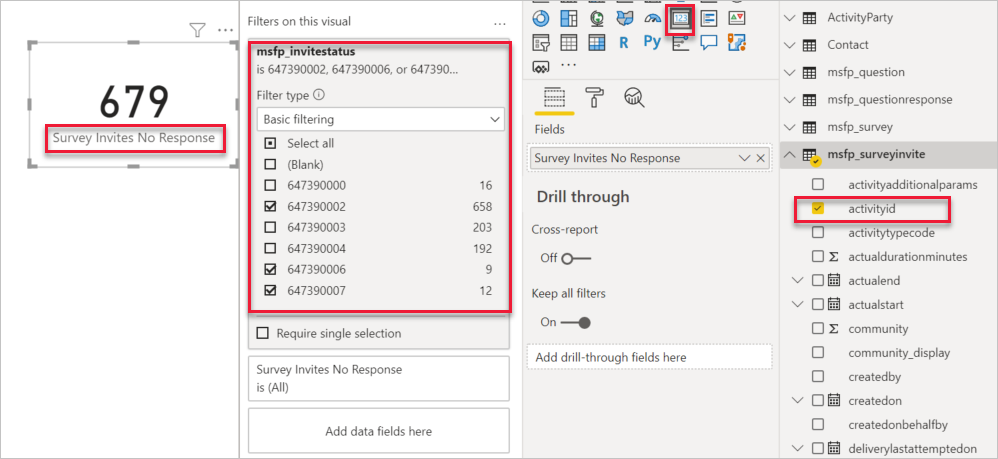Image resolution: width=998 pixels, height=459 pixels.
Task: Expand the deliverylastattemptedon date hierarchy
Action: pyautogui.click(x=798, y=448)
